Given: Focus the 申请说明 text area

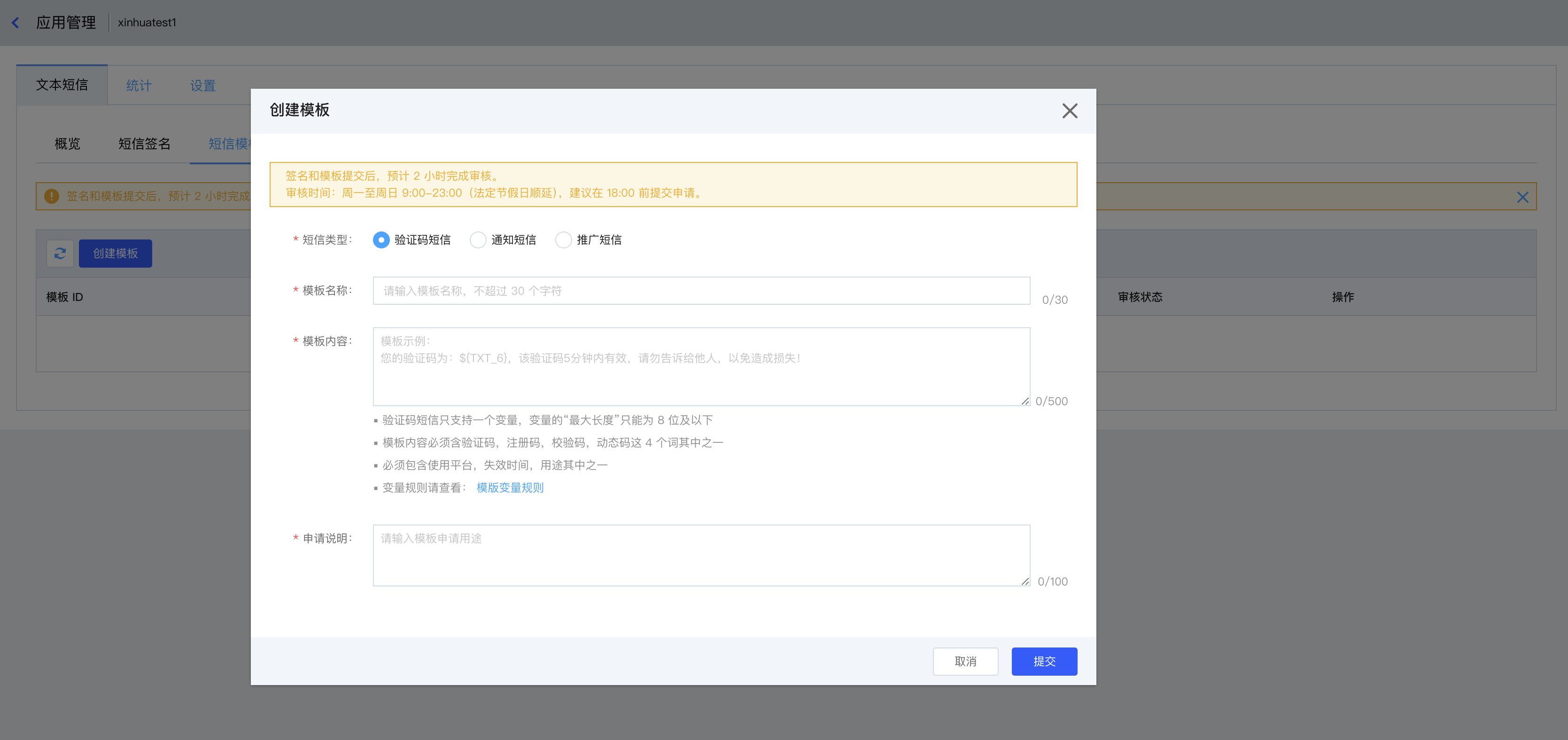Looking at the screenshot, I should click(x=701, y=555).
